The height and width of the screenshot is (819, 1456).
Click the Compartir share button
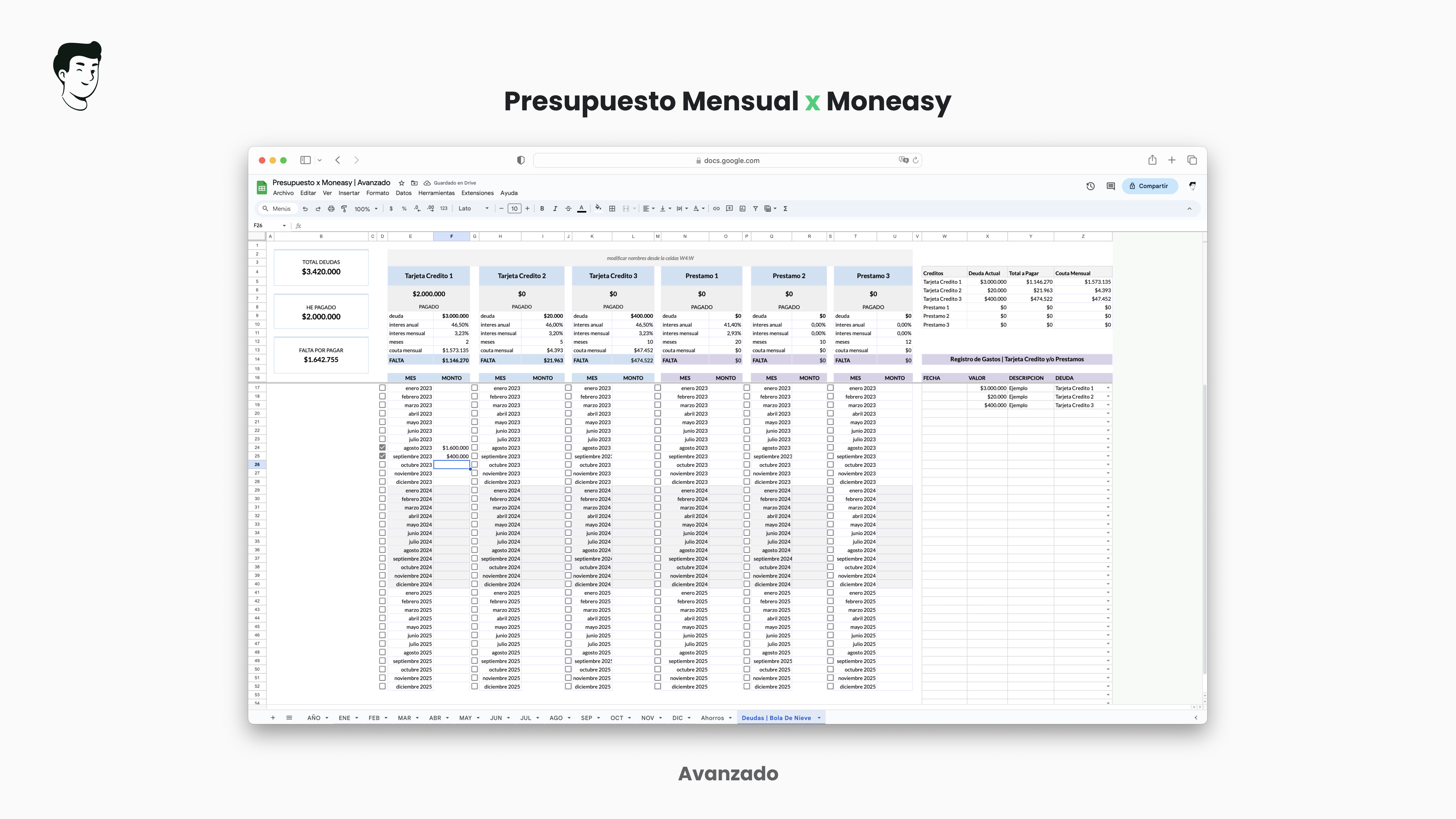1149,186
